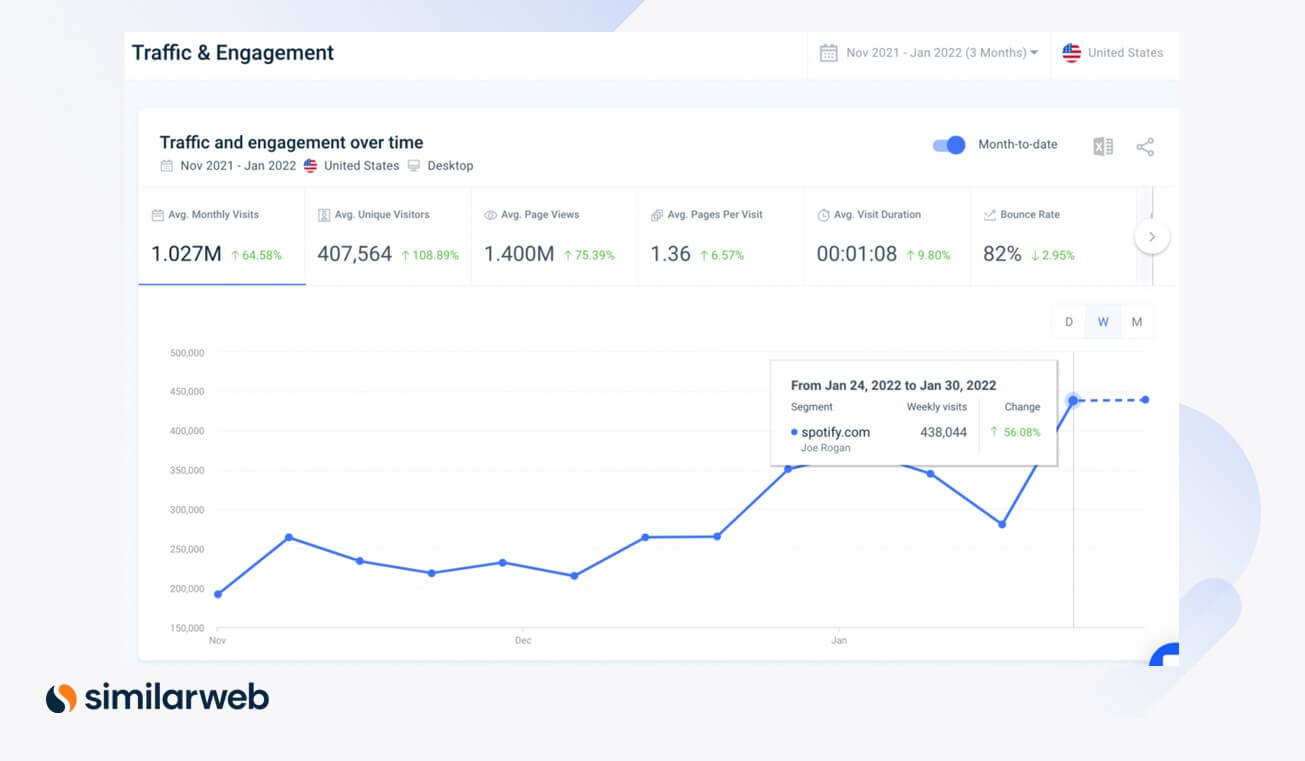The image size is (1305, 761).
Task: Click the final dashed-line data point
Action: pyautogui.click(x=1145, y=400)
